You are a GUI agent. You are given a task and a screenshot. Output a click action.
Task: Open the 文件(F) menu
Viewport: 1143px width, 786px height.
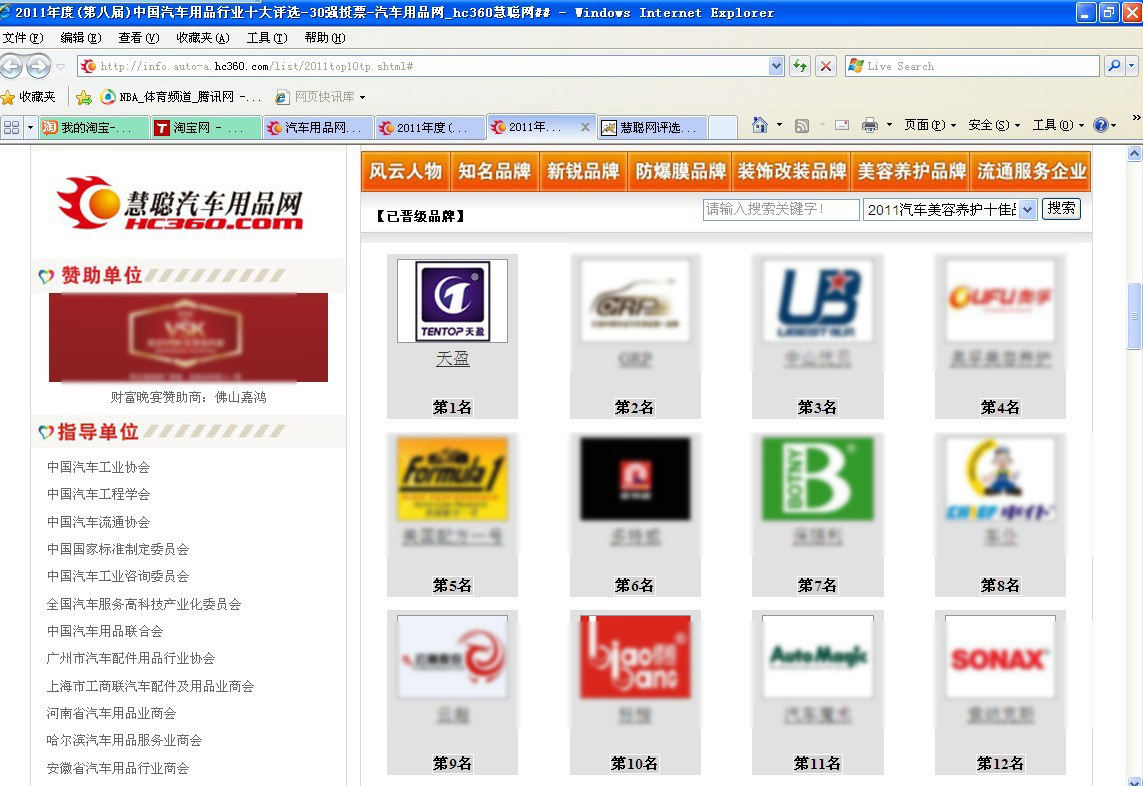(23, 38)
